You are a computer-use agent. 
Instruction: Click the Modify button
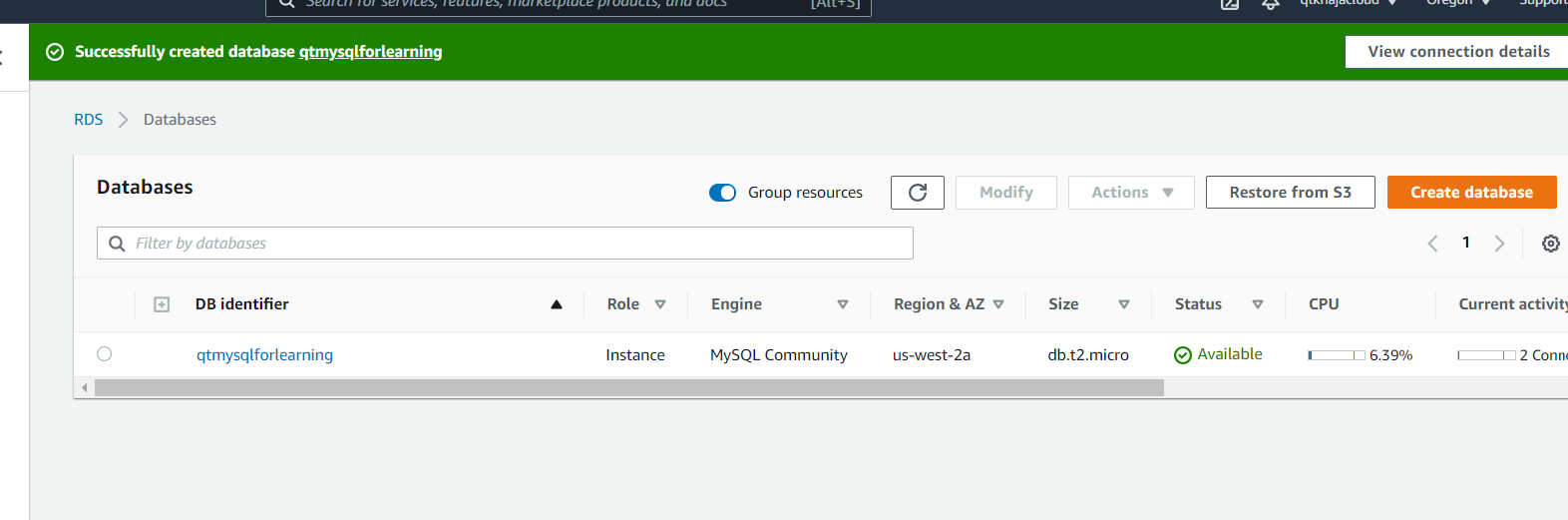[x=1005, y=193]
